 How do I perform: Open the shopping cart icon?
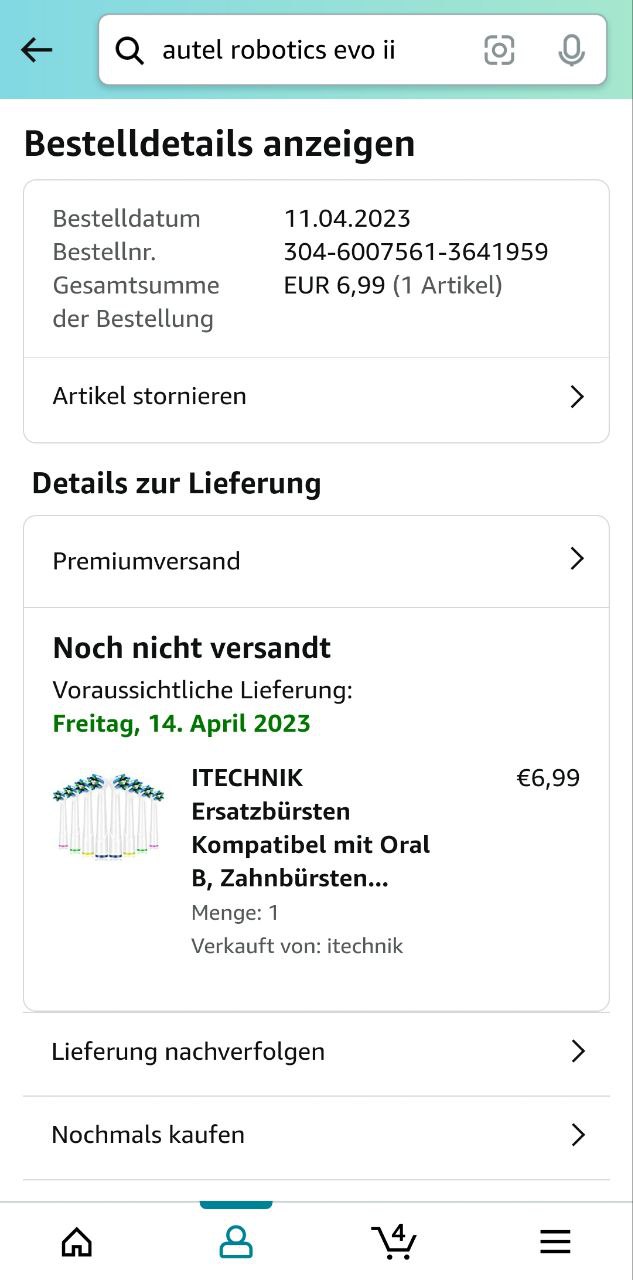point(394,1241)
